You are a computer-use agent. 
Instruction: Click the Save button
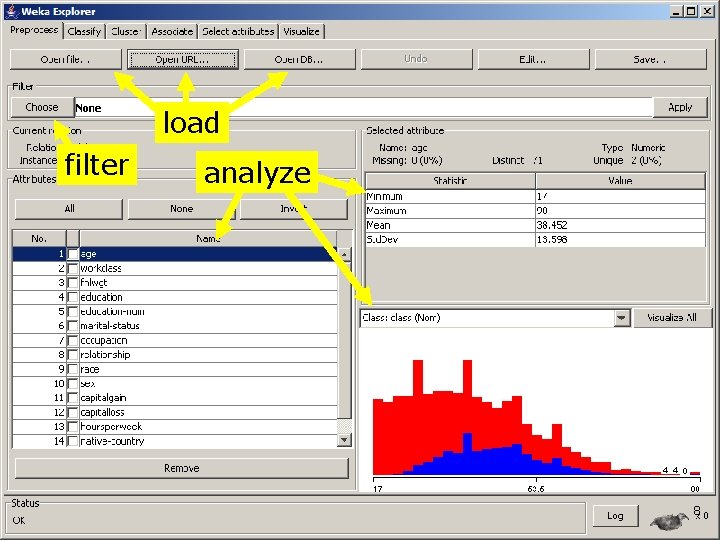650,59
